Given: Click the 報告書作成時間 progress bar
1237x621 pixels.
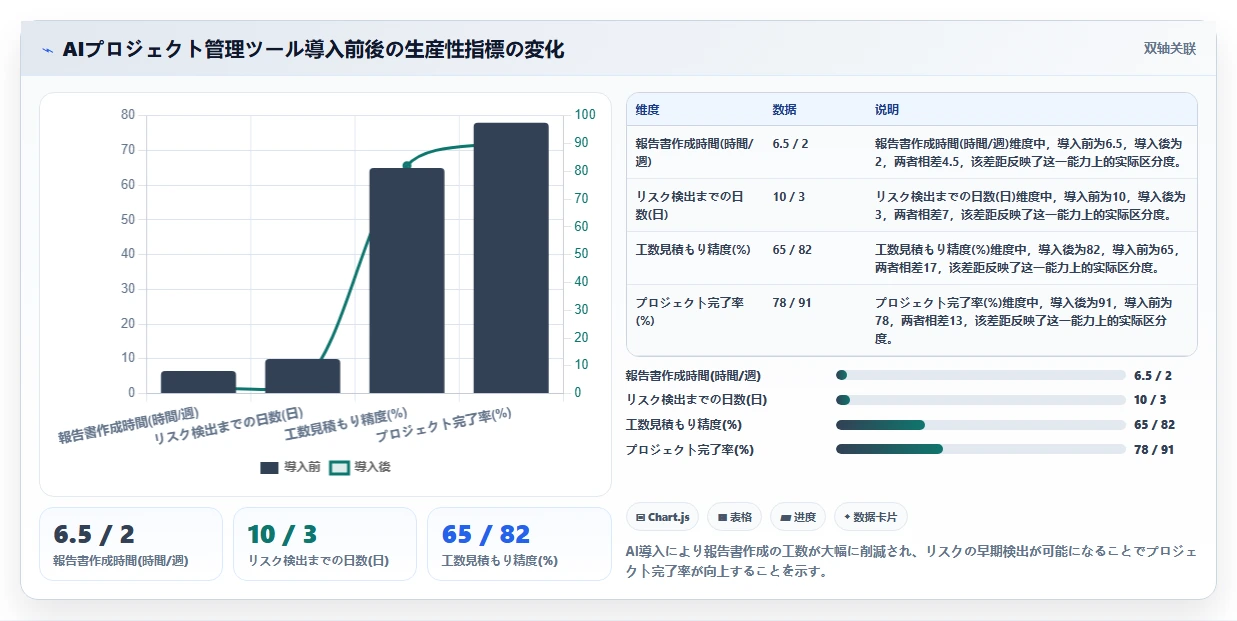Looking at the screenshot, I should [x=981, y=375].
